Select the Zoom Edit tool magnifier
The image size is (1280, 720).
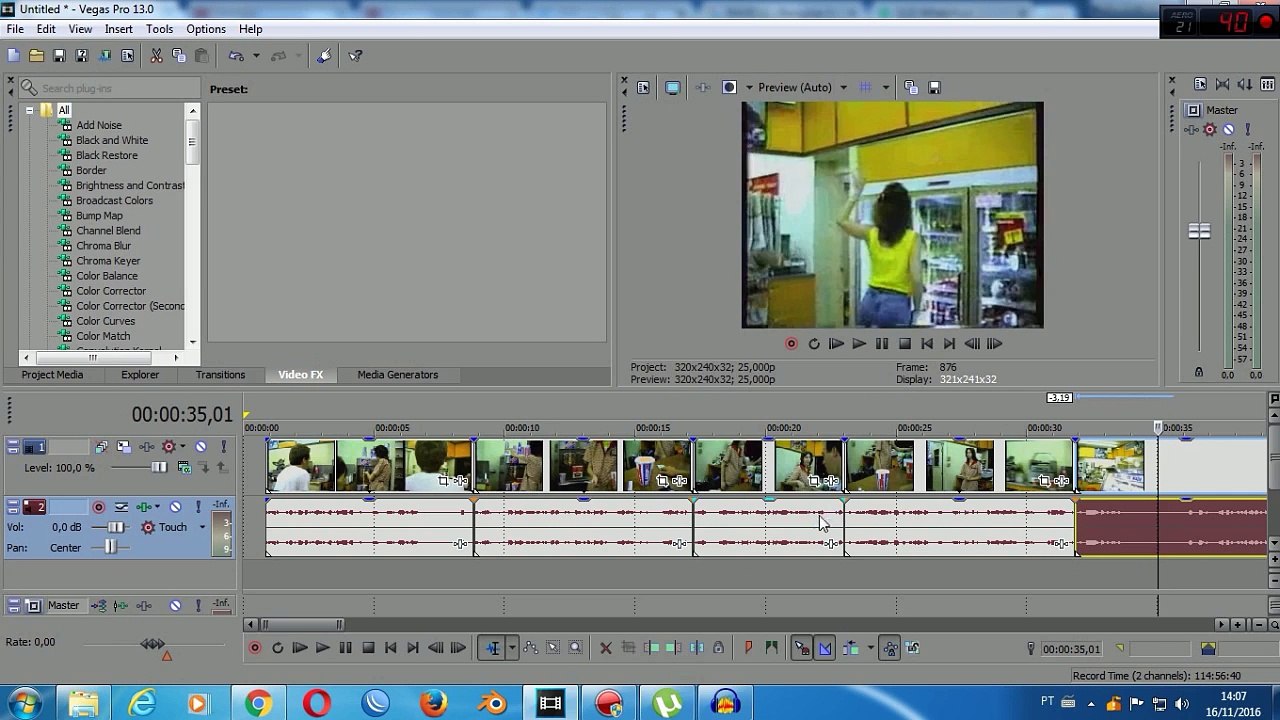click(x=575, y=648)
